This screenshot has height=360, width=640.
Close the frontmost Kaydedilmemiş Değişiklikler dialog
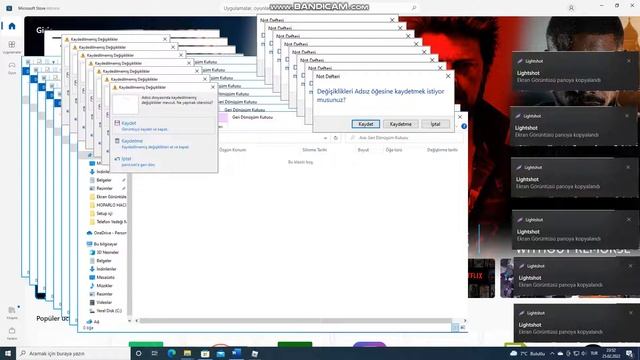[x=213, y=87]
